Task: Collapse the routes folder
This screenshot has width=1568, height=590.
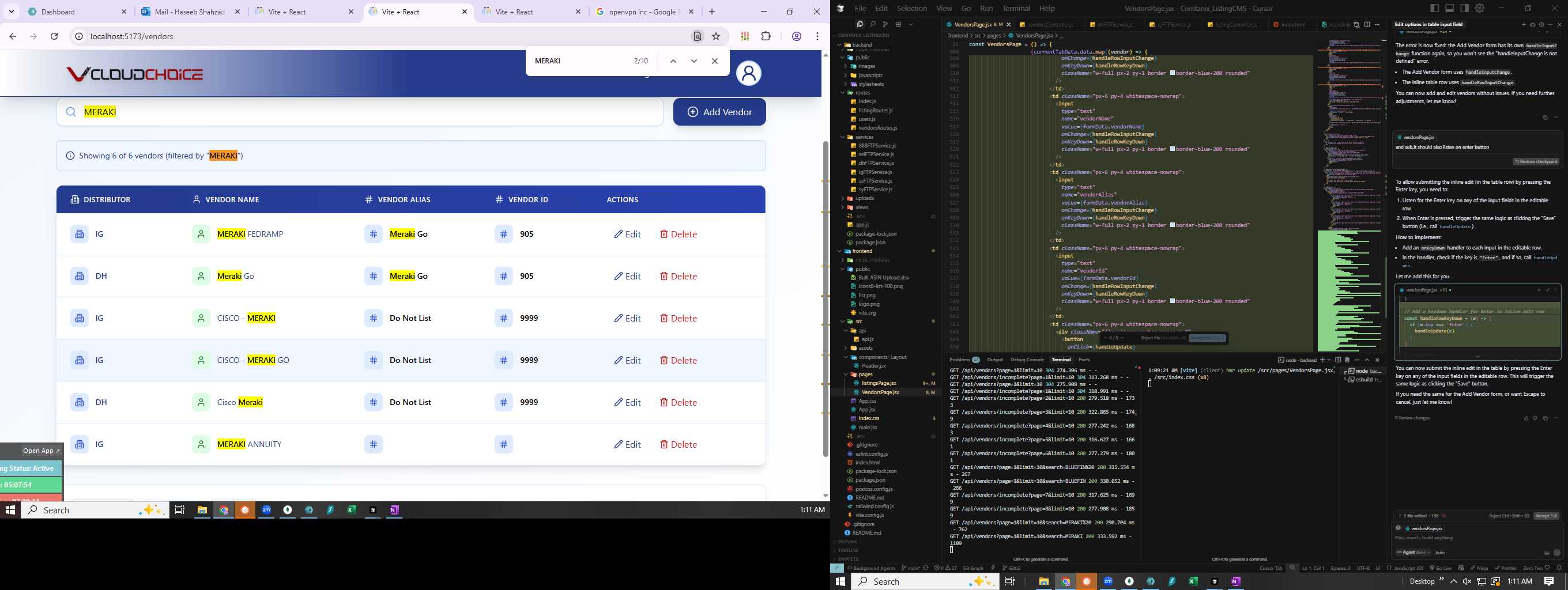Action: [862, 93]
